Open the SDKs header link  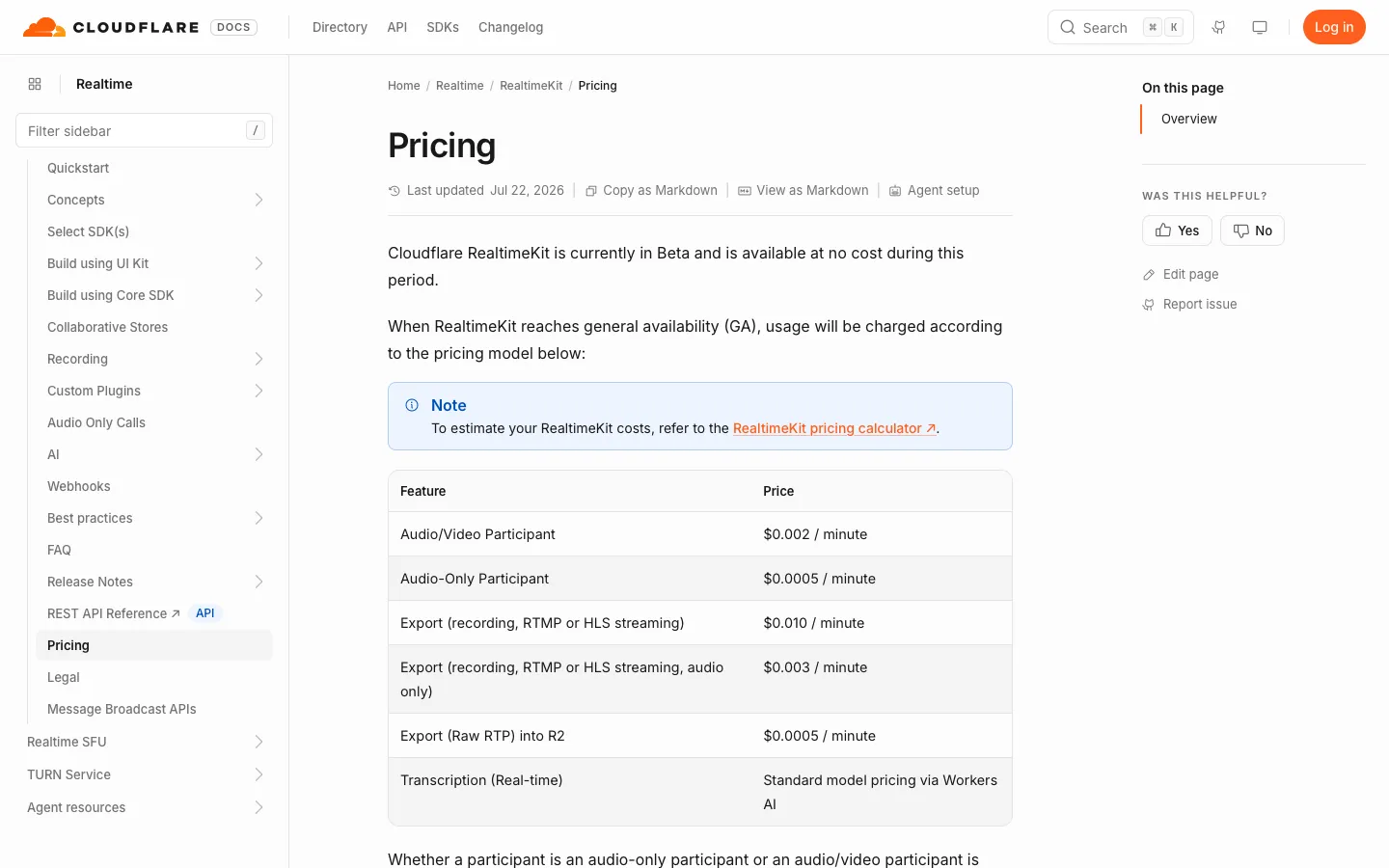[443, 27]
